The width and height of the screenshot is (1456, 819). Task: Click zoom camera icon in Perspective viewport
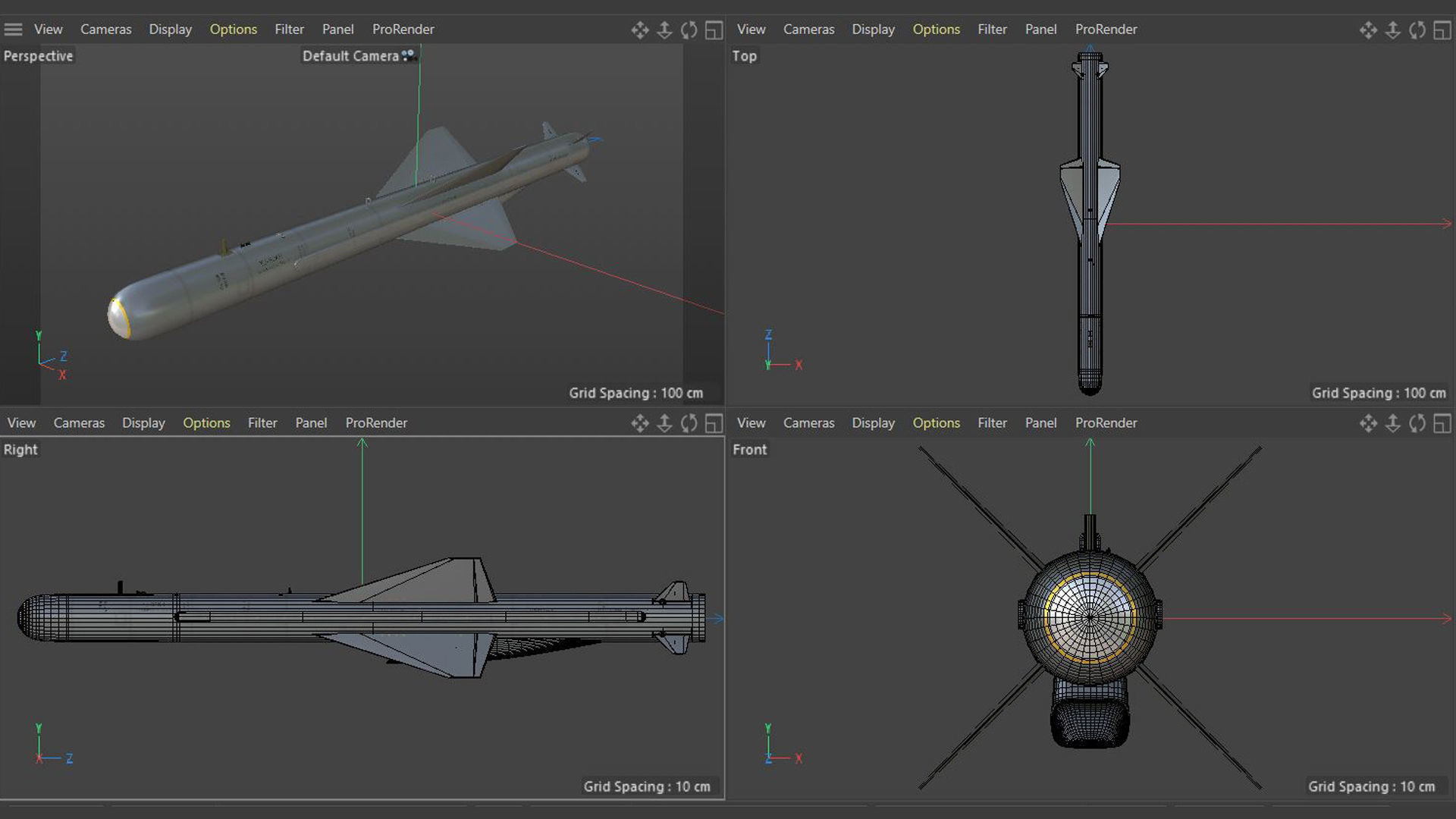[664, 30]
